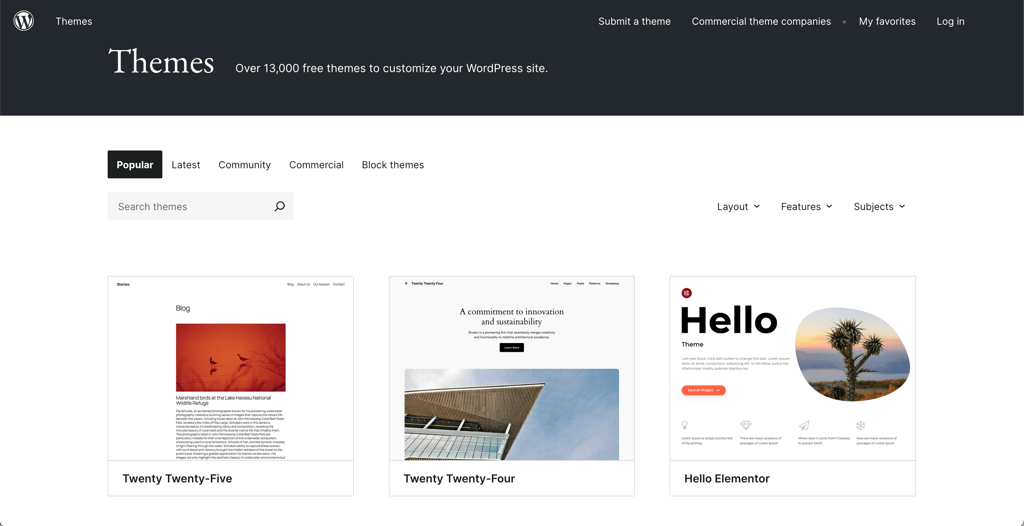The width and height of the screenshot is (1024, 526).
Task: Click the Twenty Twenty-Five theme title
Action: coord(177,479)
